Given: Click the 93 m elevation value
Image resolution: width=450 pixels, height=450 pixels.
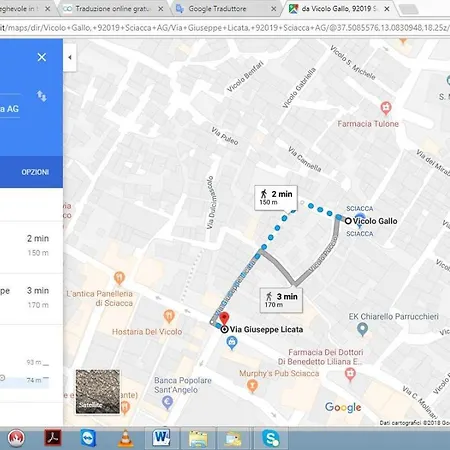Looking at the screenshot, I should (x=34, y=362).
